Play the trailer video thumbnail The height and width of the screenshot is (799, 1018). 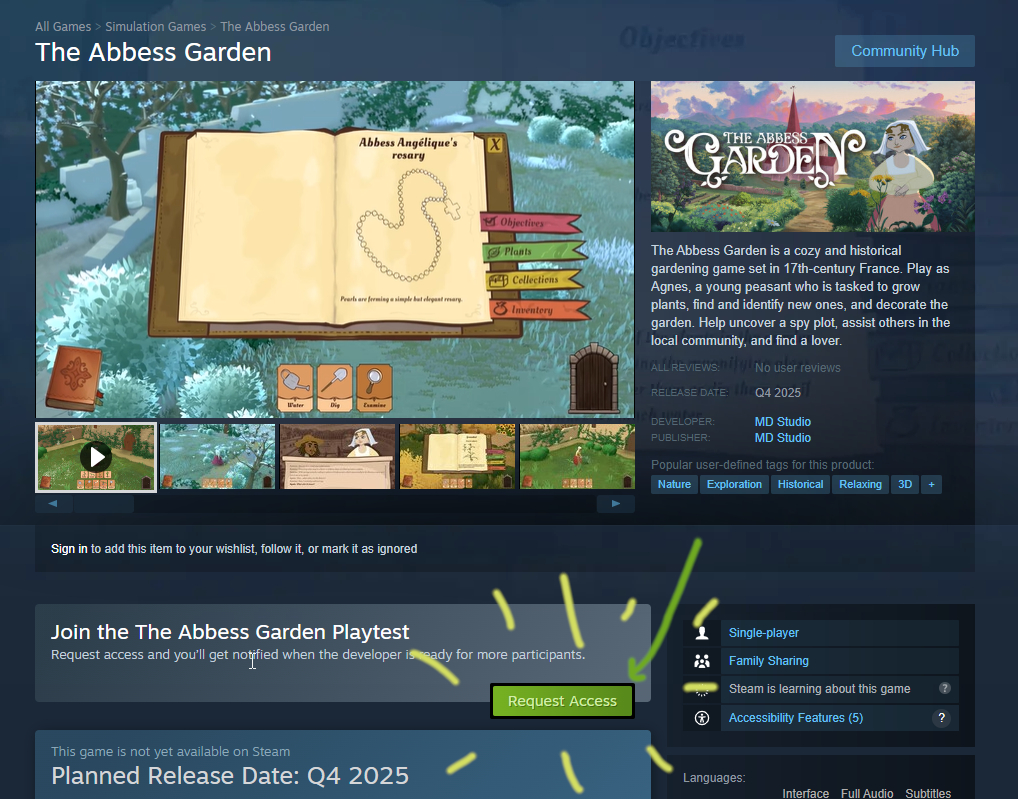(x=96, y=457)
